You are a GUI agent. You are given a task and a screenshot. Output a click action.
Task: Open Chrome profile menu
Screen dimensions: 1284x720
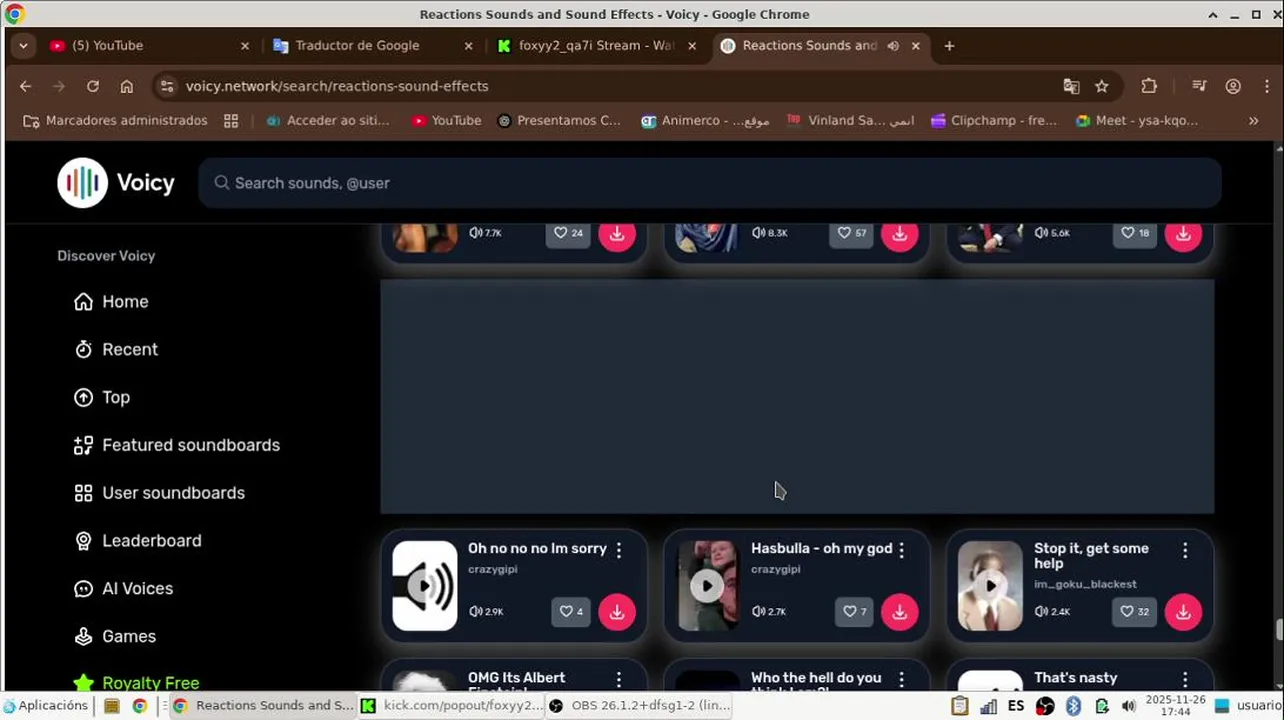click(x=1233, y=87)
